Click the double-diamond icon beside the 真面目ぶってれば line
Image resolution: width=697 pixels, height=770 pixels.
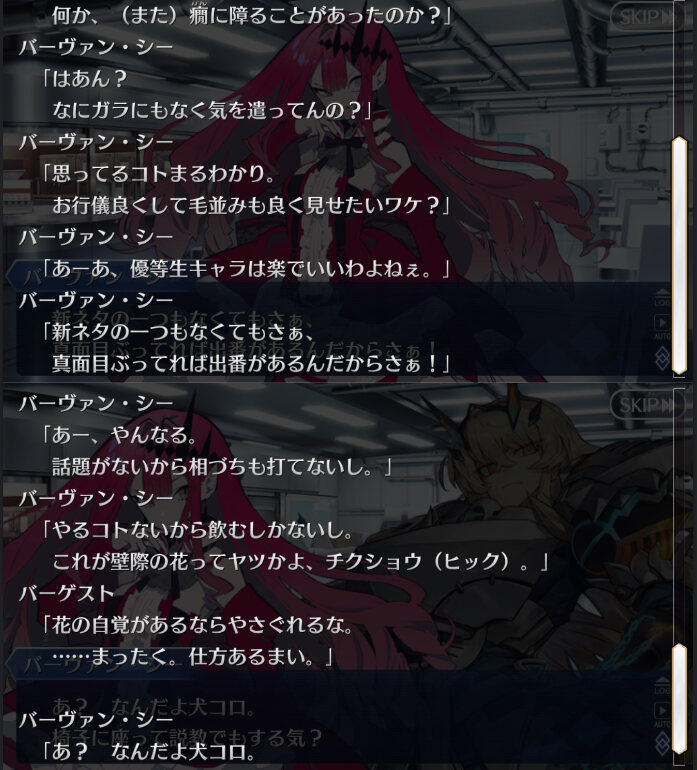pyautogui.click(x=663, y=358)
